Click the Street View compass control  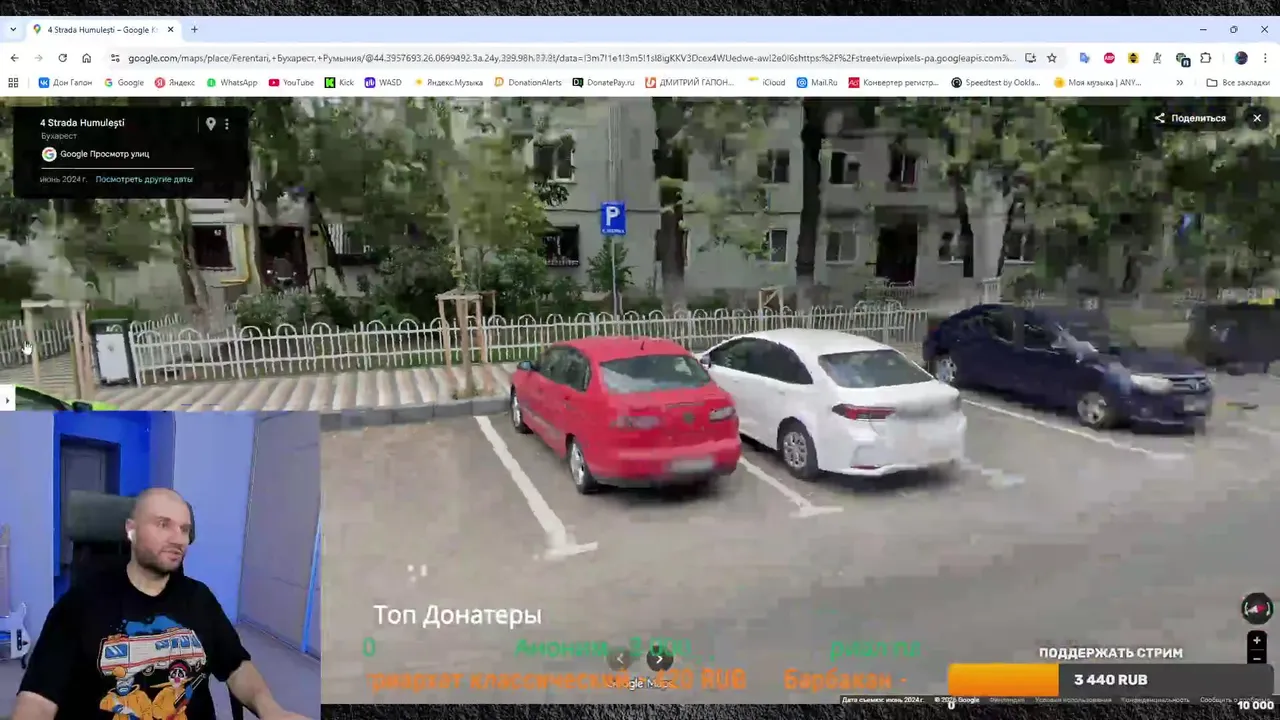1256,608
